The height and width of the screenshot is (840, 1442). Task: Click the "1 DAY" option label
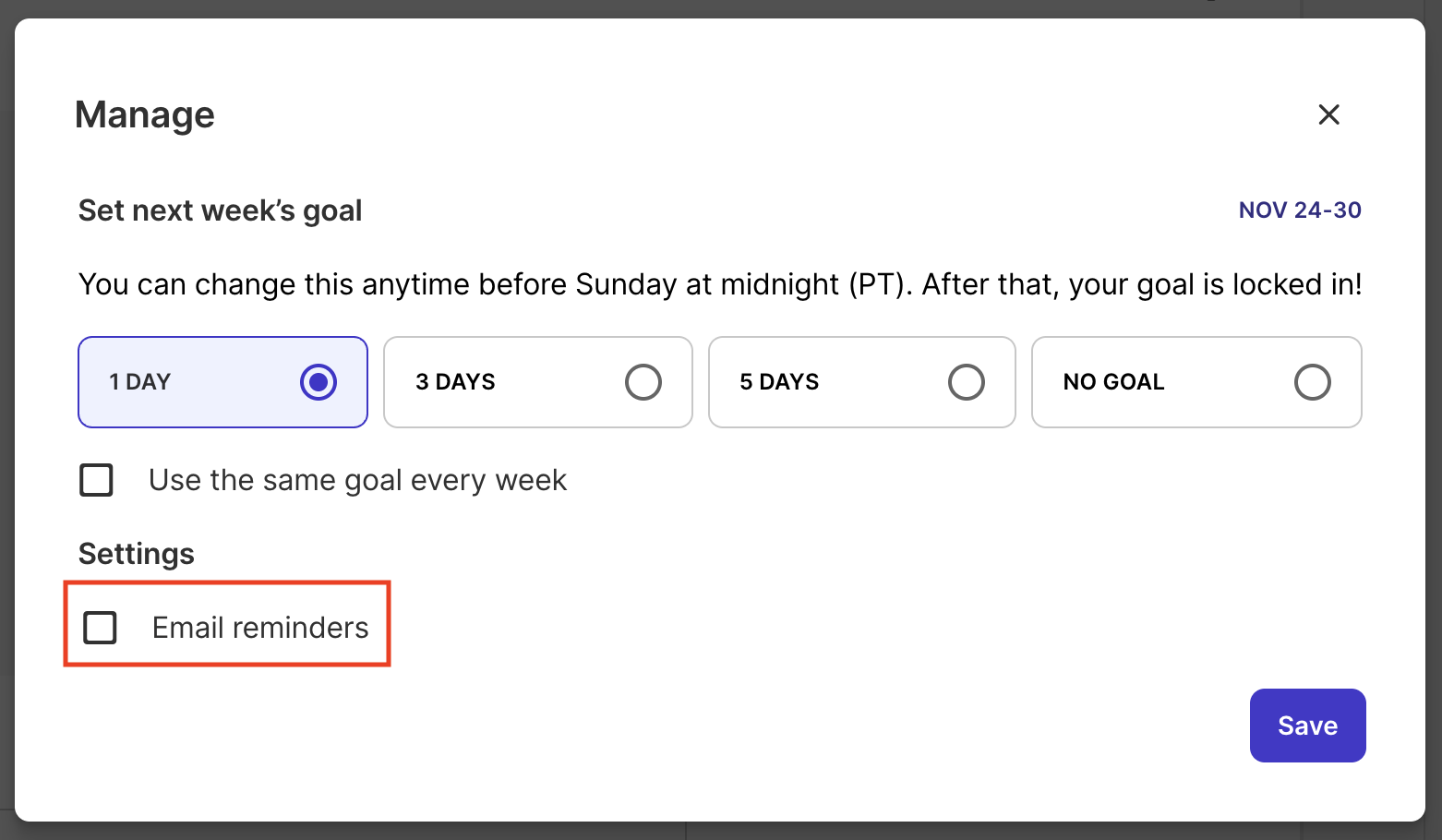140,382
